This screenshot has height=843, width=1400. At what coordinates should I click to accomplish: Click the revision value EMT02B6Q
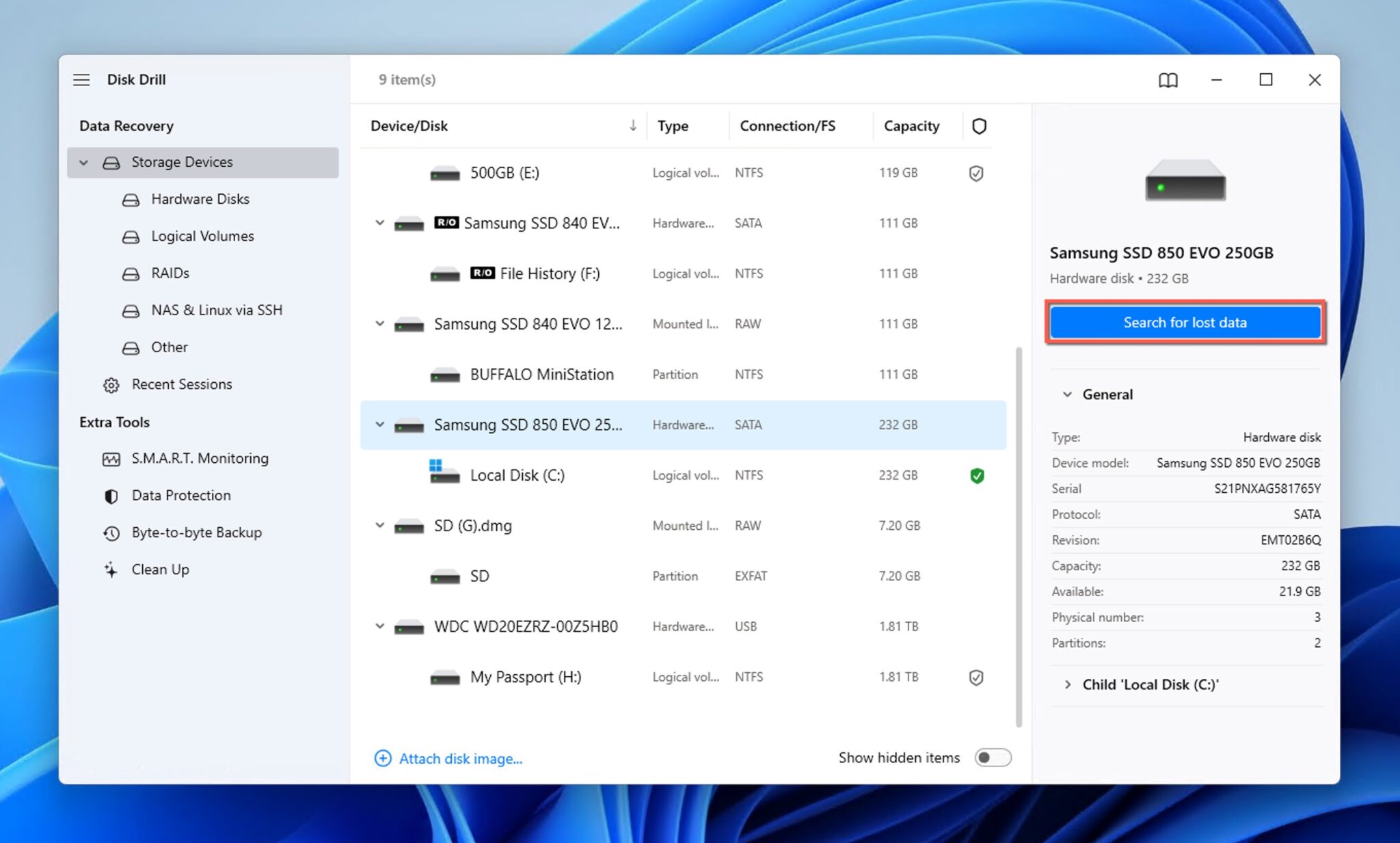[x=1291, y=539]
